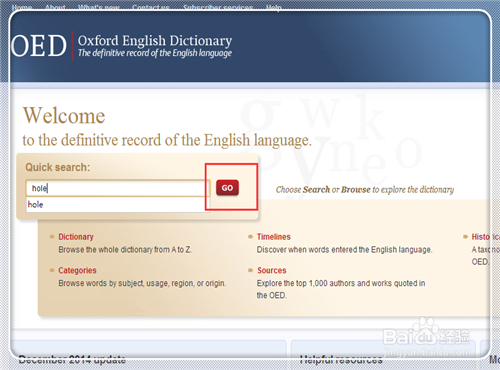Click the Search link in the italic prompt
Image resolution: width=500 pixels, height=370 pixels.
[316, 190]
